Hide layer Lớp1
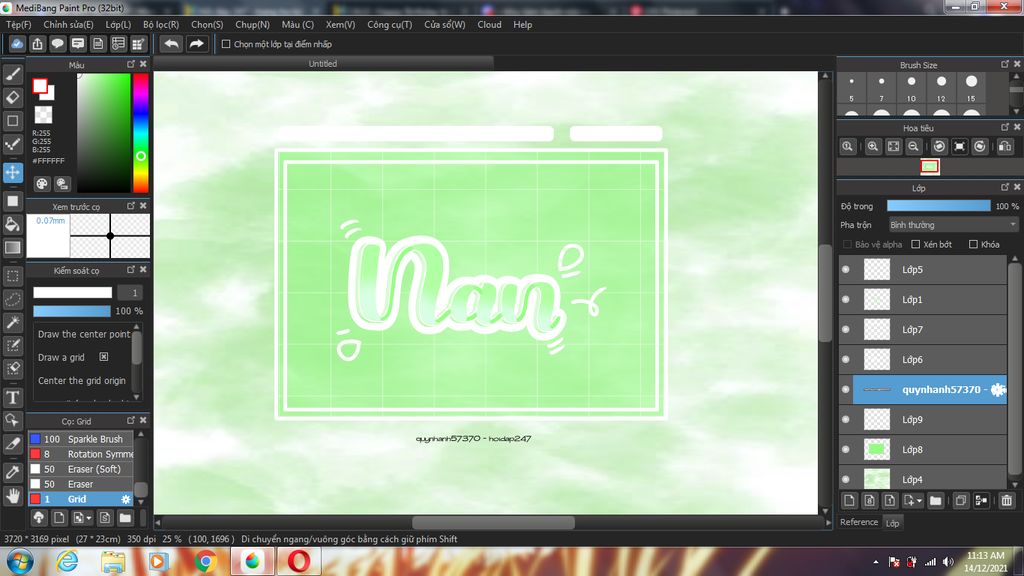Screen dimensions: 1024x576 click(x=846, y=299)
